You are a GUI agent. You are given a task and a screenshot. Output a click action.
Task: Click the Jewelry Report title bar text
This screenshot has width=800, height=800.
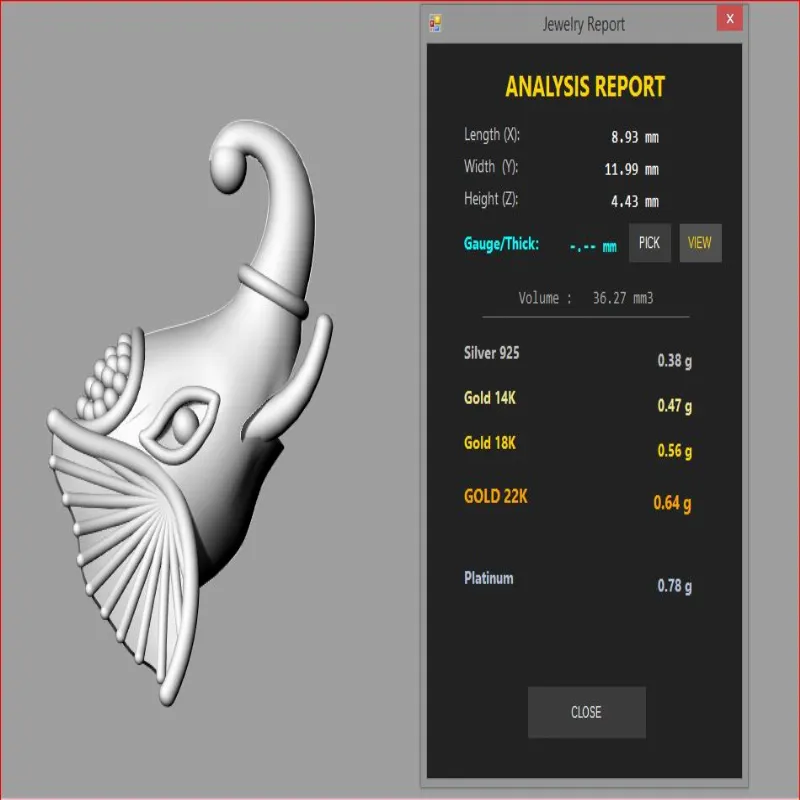(584, 24)
